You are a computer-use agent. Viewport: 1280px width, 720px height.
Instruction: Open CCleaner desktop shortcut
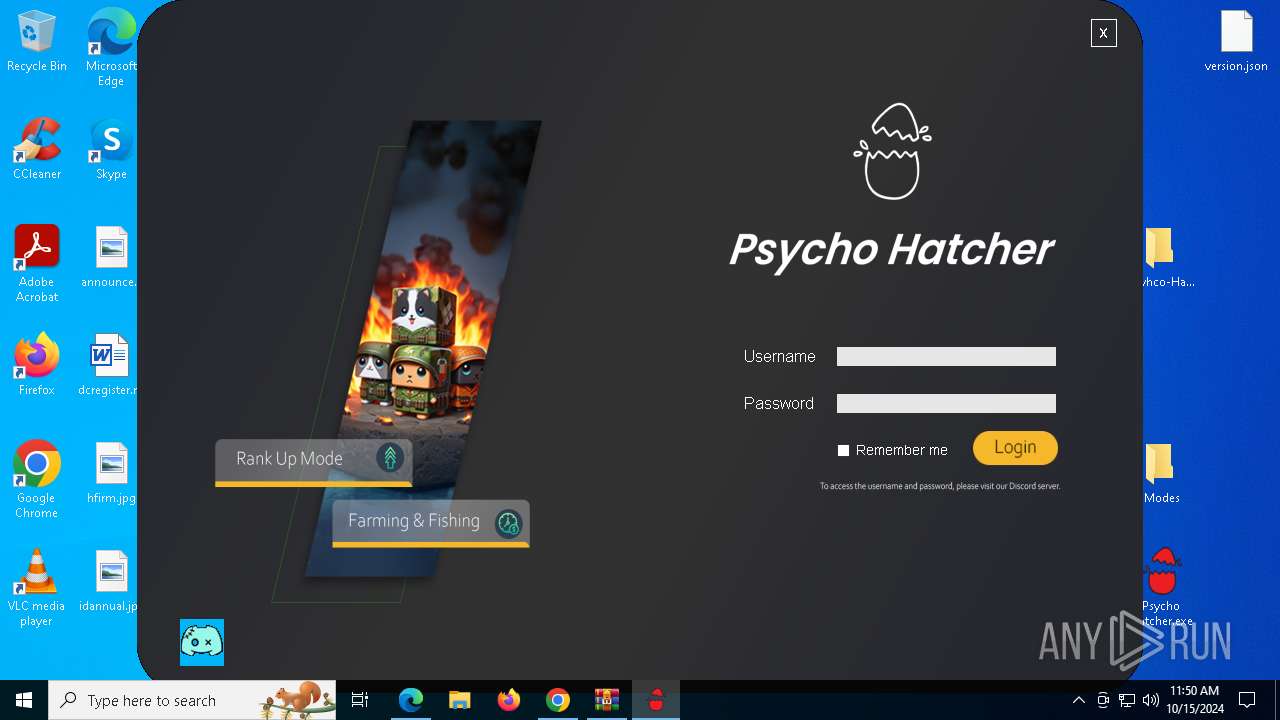(x=37, y=149)
